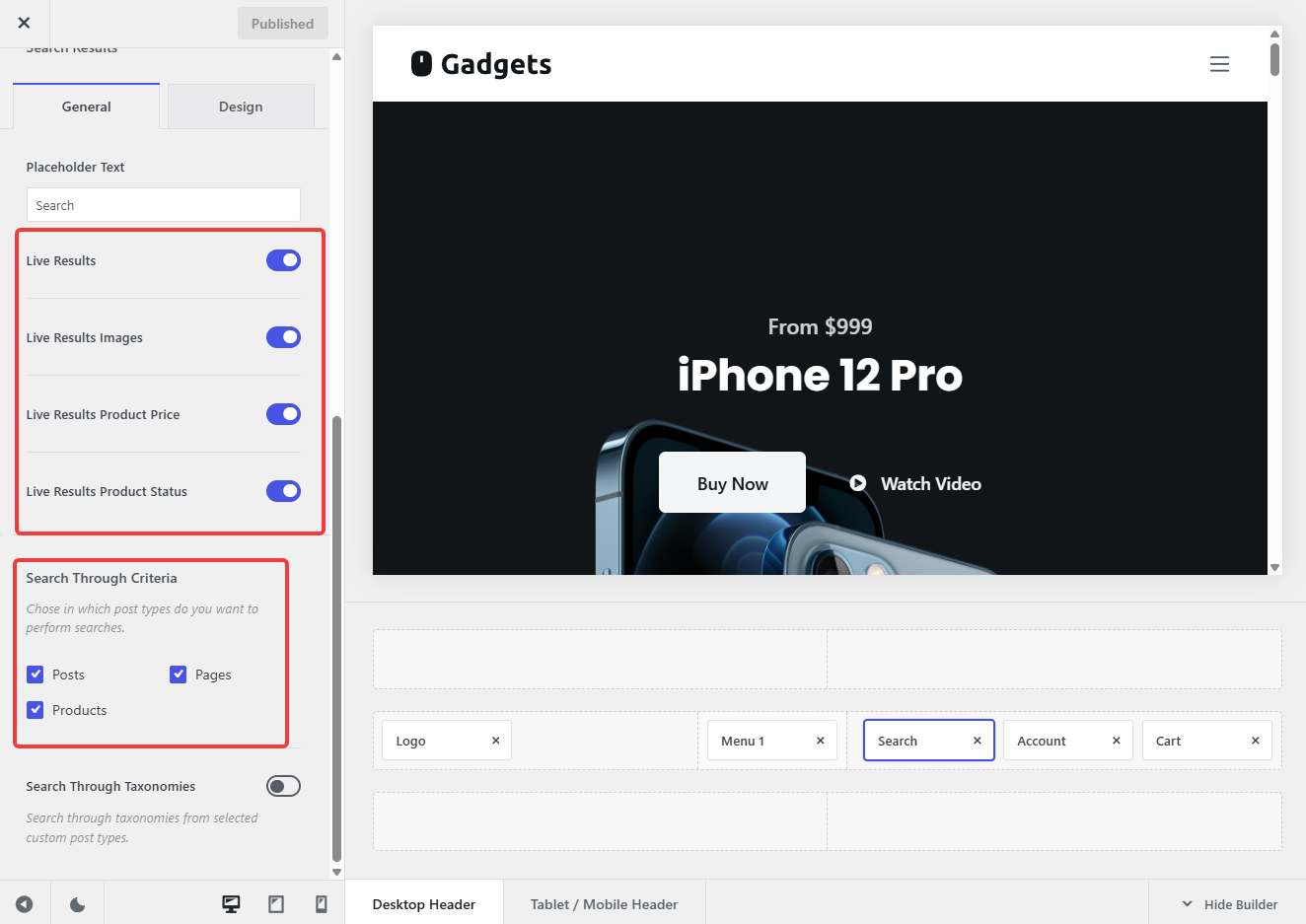This screenshot has width=1306, height=924.
Task: Select the Logo header element
Action: coord(447,741)
